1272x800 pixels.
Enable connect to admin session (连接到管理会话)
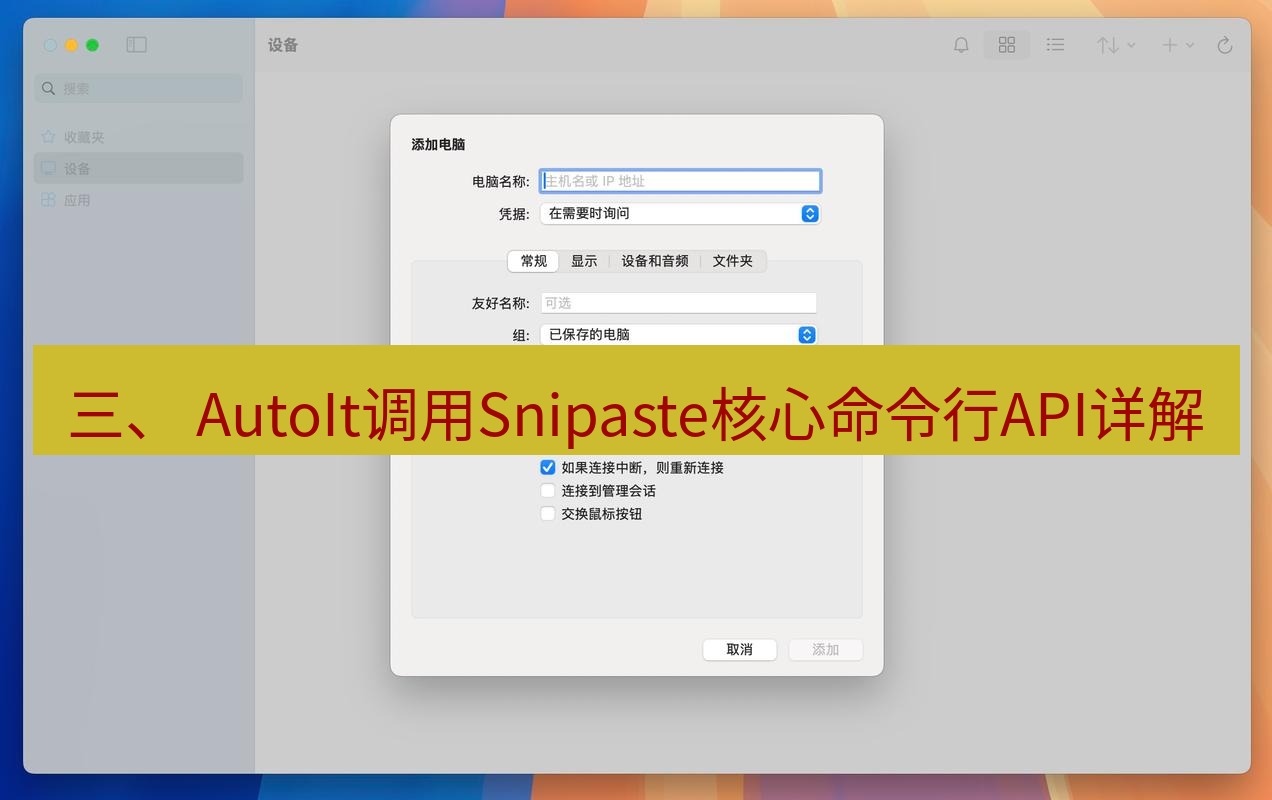click(x=548, y=490)
